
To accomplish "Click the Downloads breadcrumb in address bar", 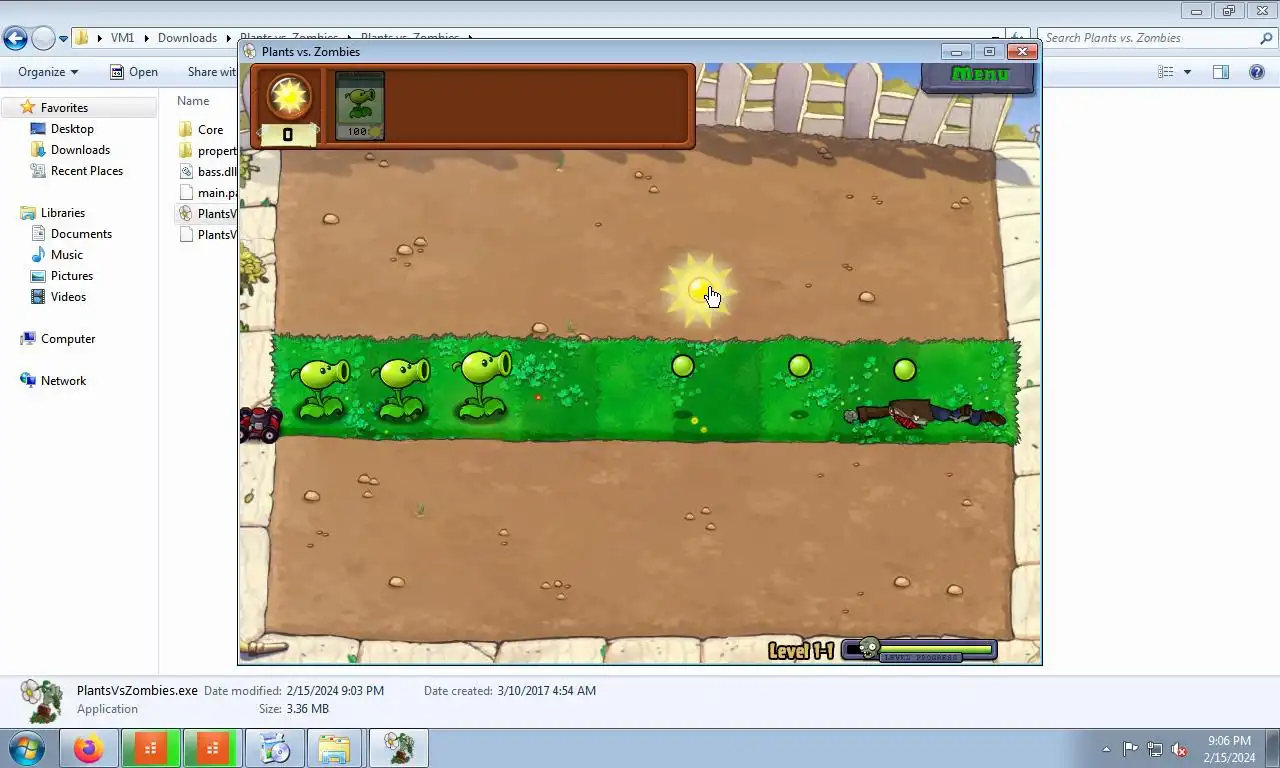I will point(187,38).
